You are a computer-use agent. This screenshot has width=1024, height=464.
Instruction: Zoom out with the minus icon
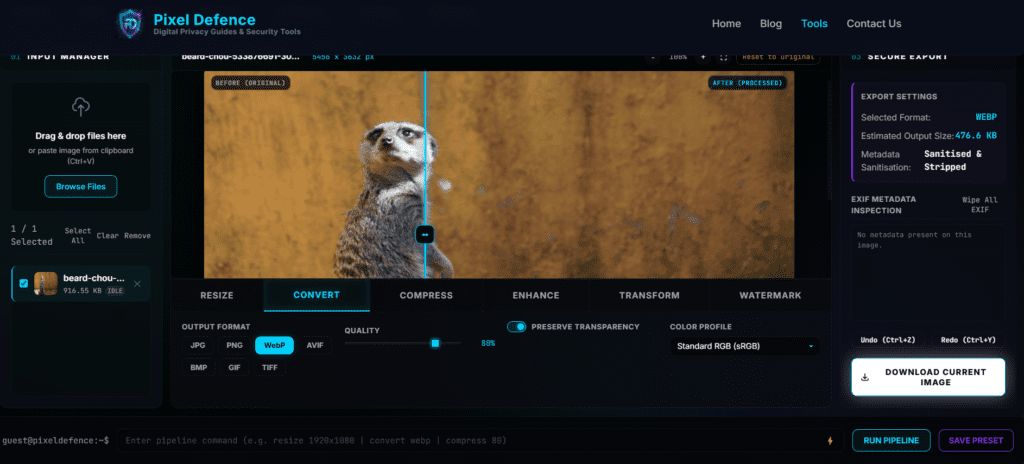(652, 57)
